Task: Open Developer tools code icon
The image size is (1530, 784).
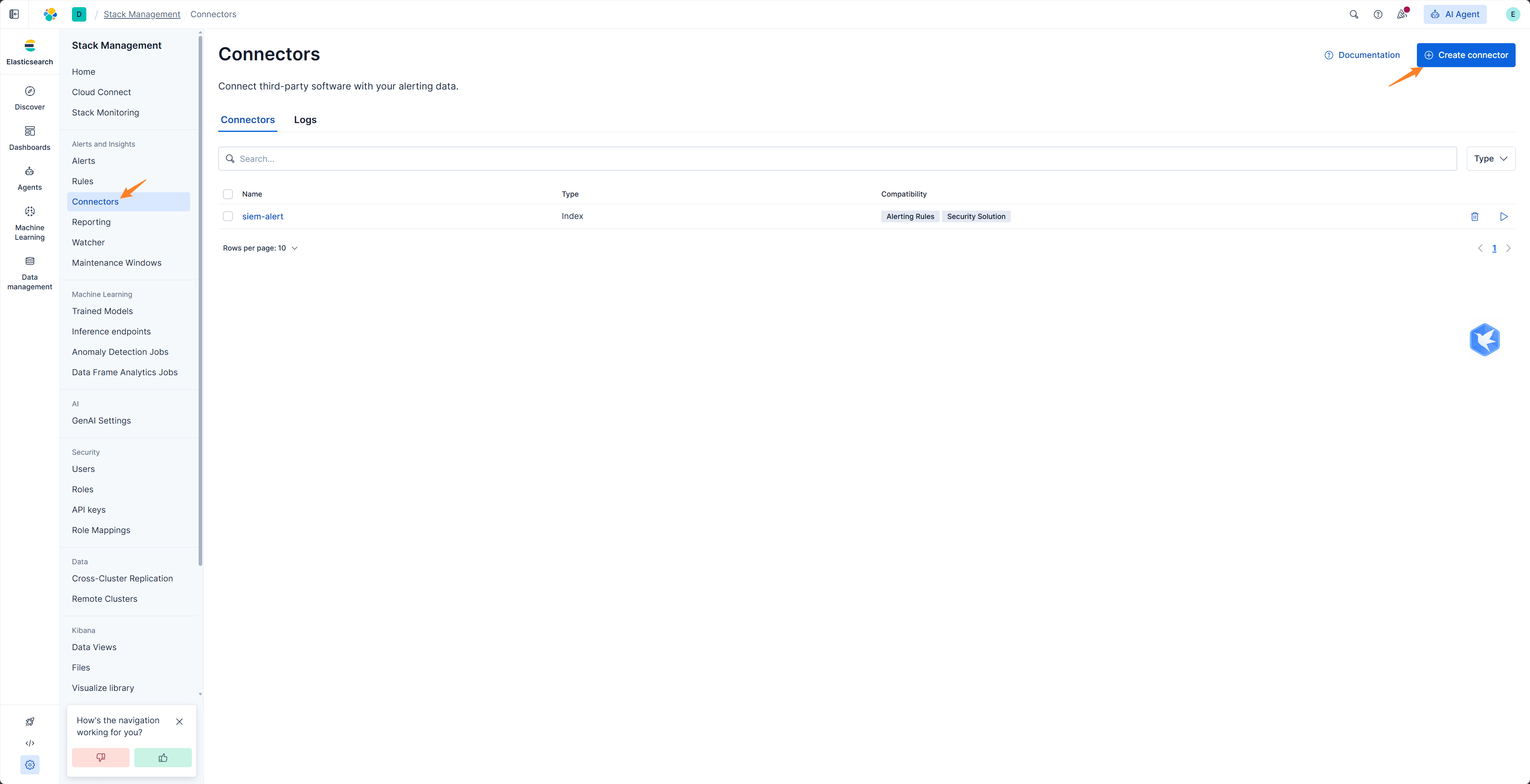Action: pyautogui.click(x=30, y=743)
